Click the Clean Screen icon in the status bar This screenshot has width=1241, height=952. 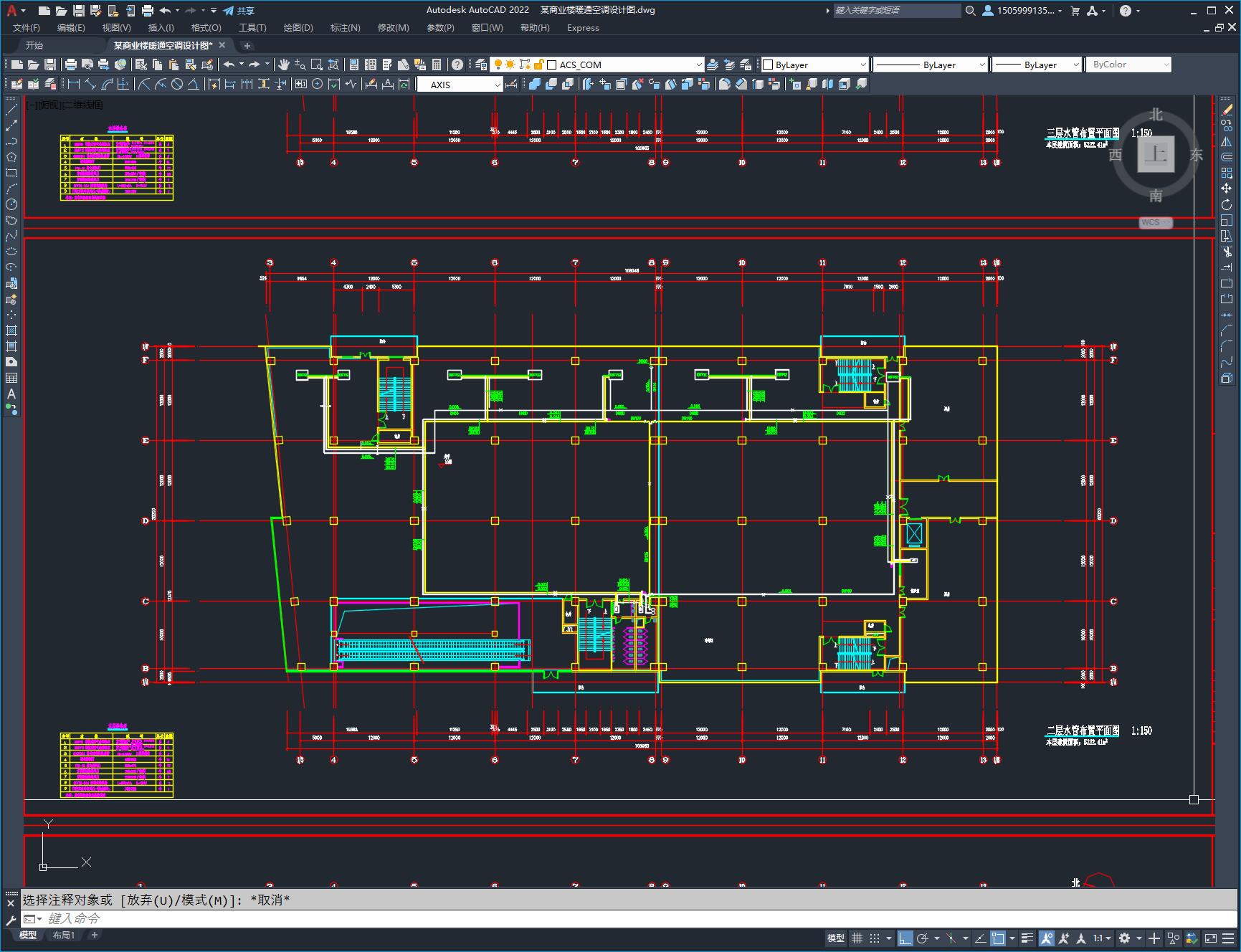(x=1210, y=938)
